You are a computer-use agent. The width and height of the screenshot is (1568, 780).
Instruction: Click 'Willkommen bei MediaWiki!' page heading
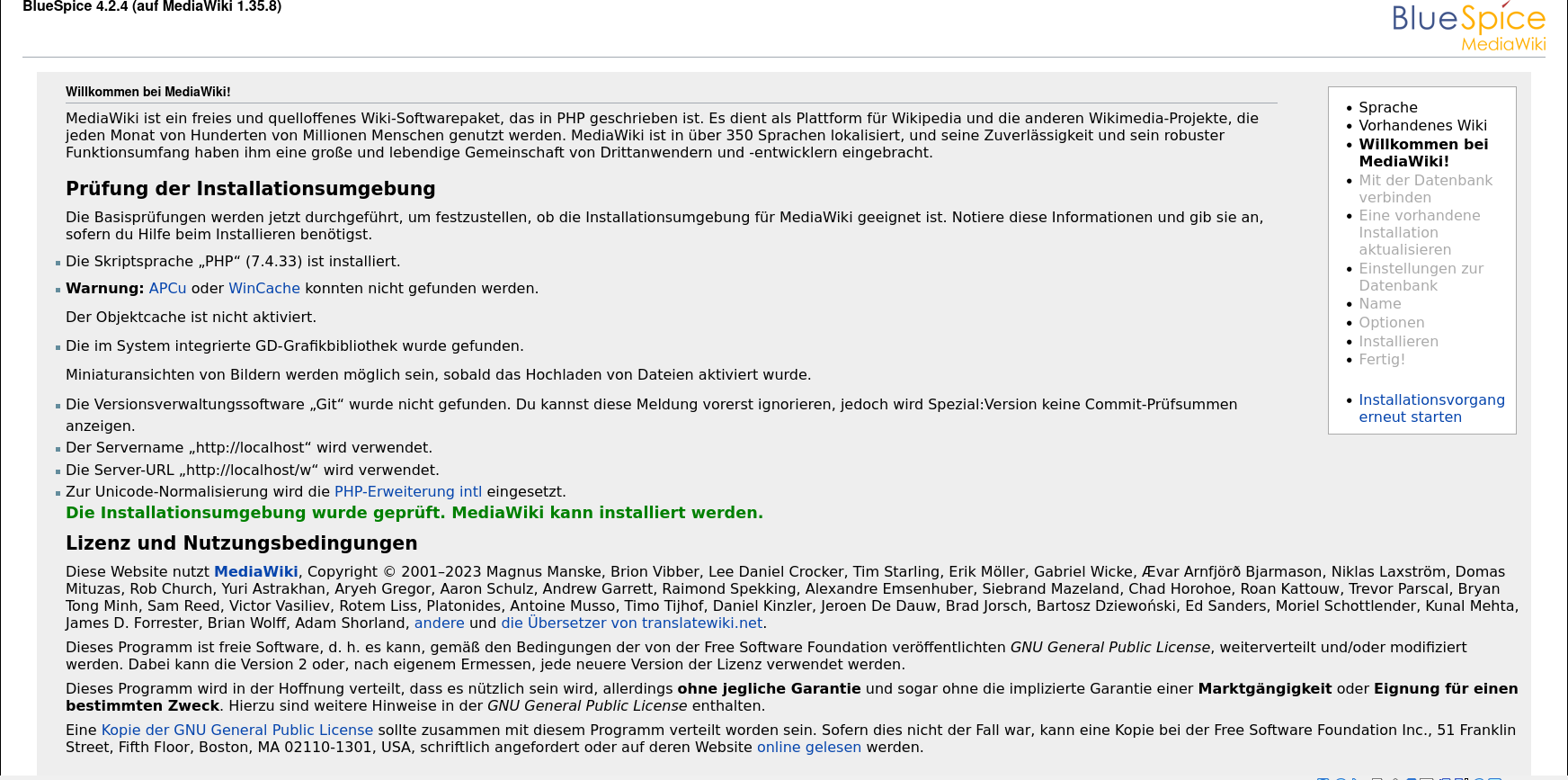pyautogui.click(x=148, y=92)
